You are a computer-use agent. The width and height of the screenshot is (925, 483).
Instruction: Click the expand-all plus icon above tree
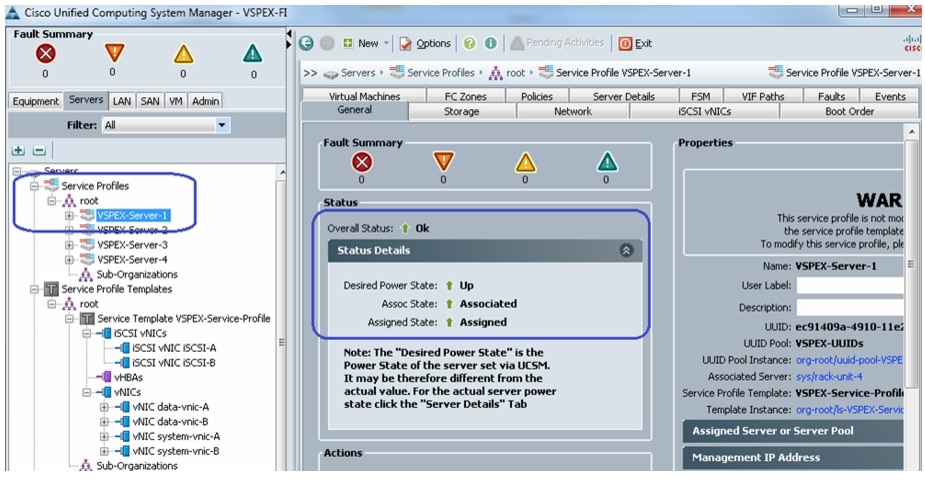(x=18, y=150)
